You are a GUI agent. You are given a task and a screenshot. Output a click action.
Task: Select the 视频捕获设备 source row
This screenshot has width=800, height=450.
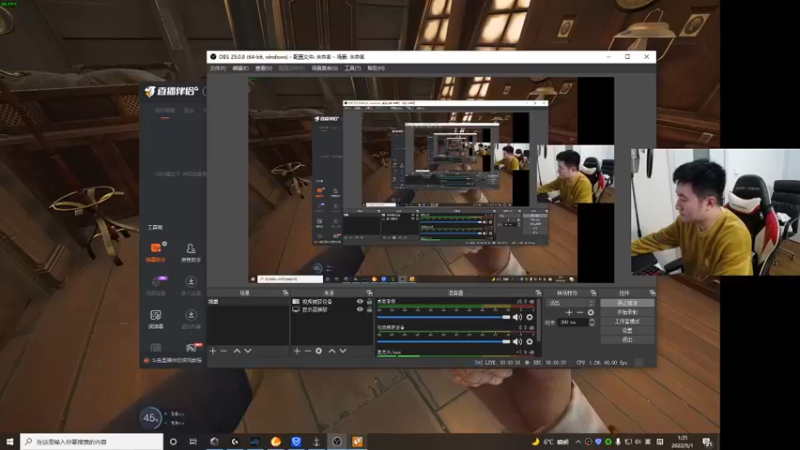click(x=332, y=302)
